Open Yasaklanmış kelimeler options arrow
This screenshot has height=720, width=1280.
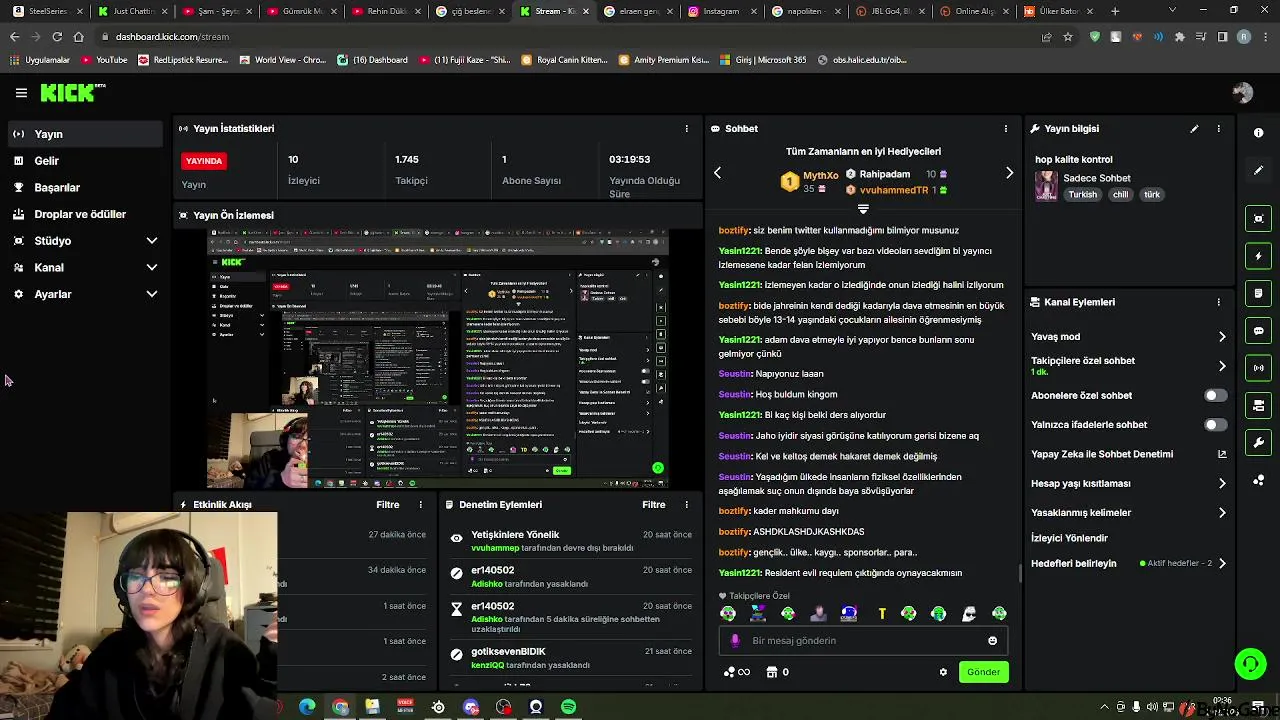point(1221,513)
